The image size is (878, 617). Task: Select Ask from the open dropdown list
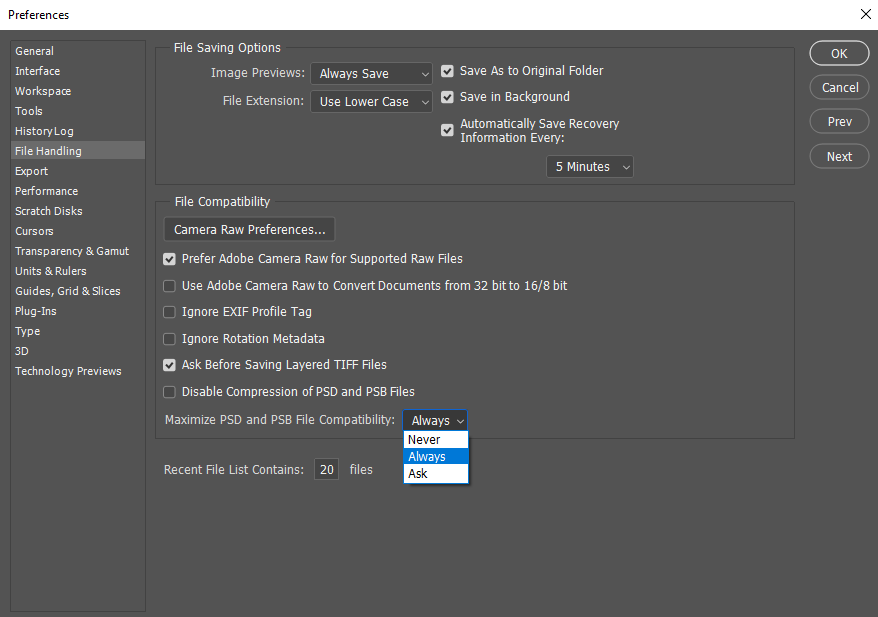click(x=436, y=474)
